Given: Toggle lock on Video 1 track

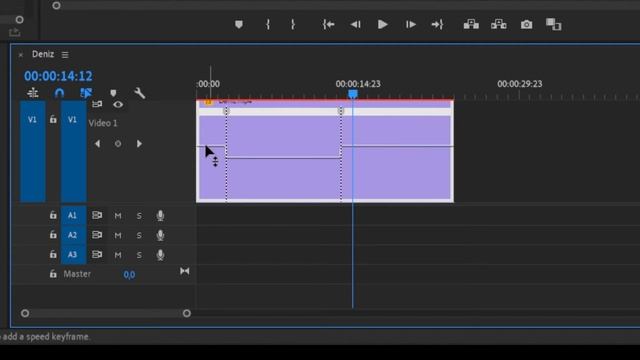Looking at the screenshot, I should [x=53, y=119].
